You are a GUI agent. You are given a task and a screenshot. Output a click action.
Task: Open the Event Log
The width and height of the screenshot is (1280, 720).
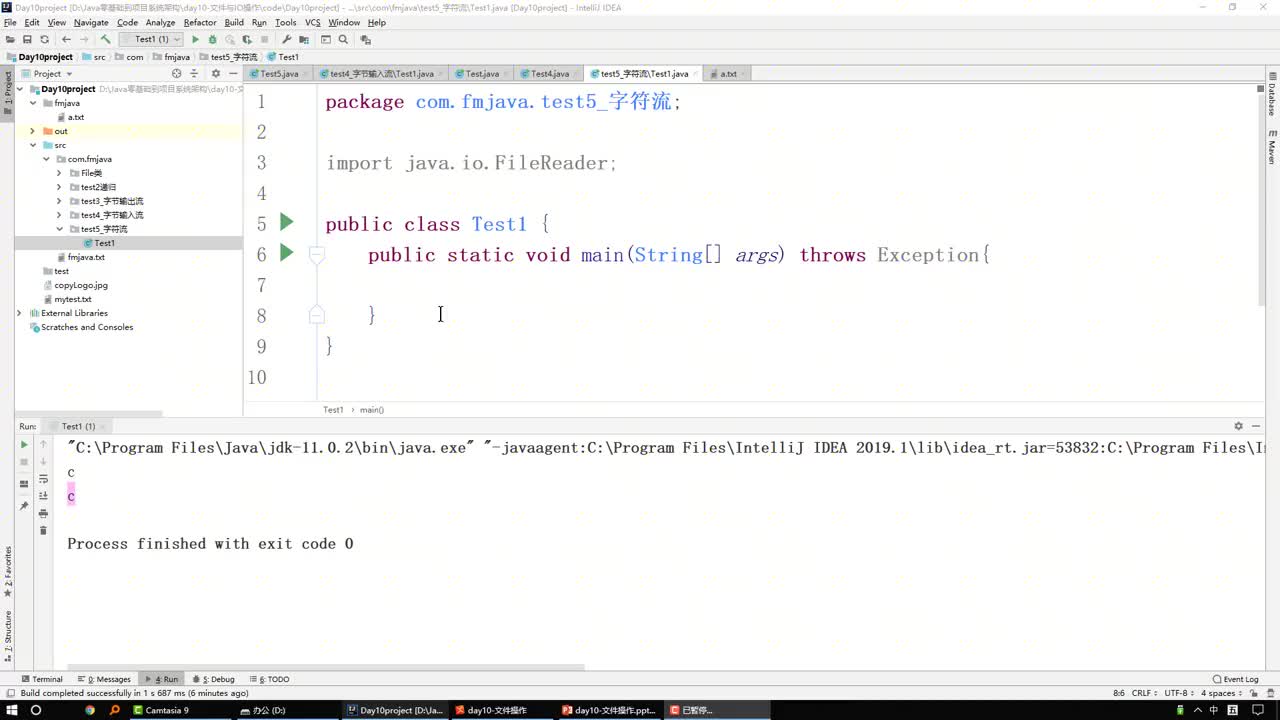(1236, 679)
